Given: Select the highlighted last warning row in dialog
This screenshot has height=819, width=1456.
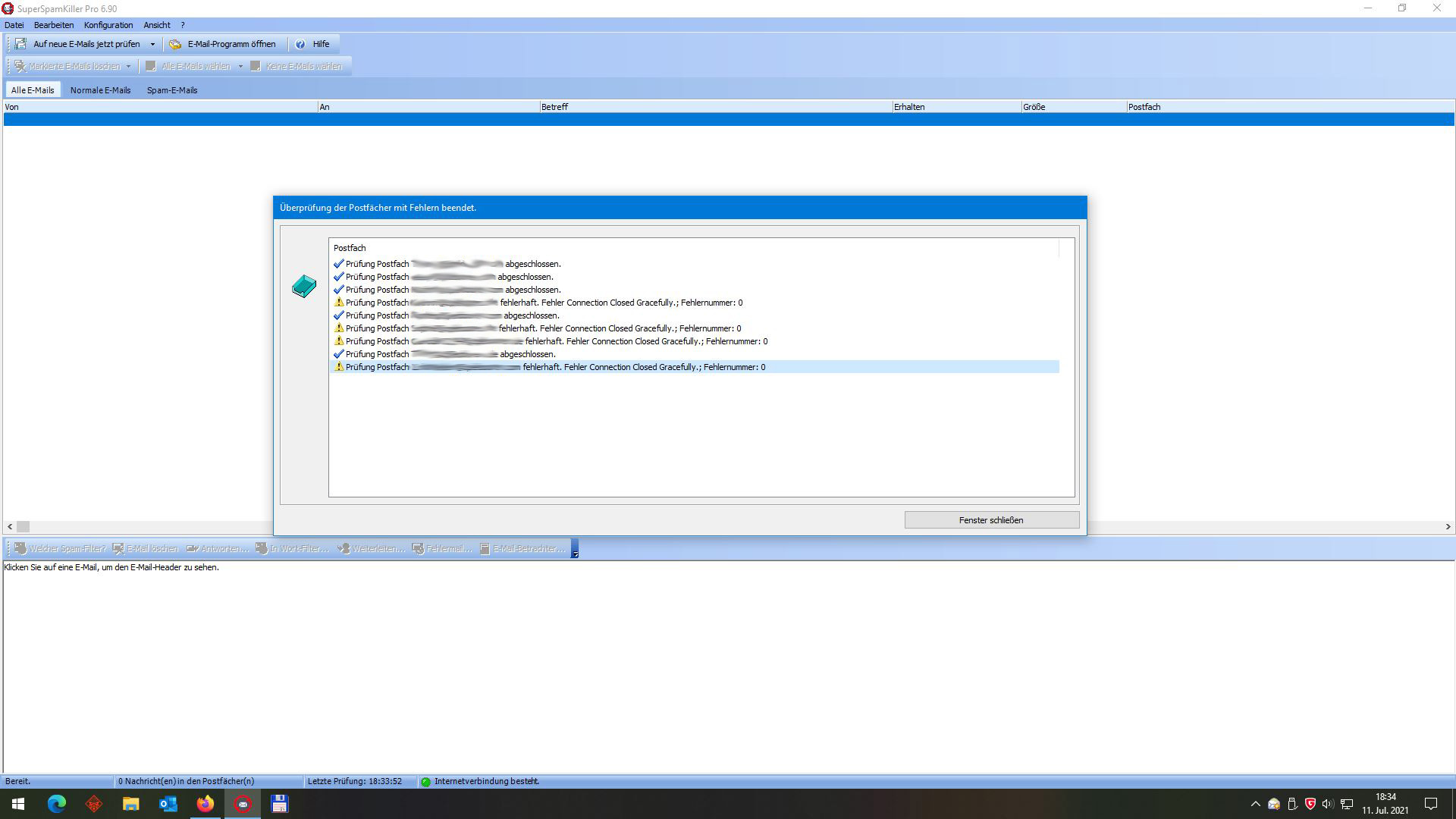Looking at the screenshot, I should pos(694,367).
